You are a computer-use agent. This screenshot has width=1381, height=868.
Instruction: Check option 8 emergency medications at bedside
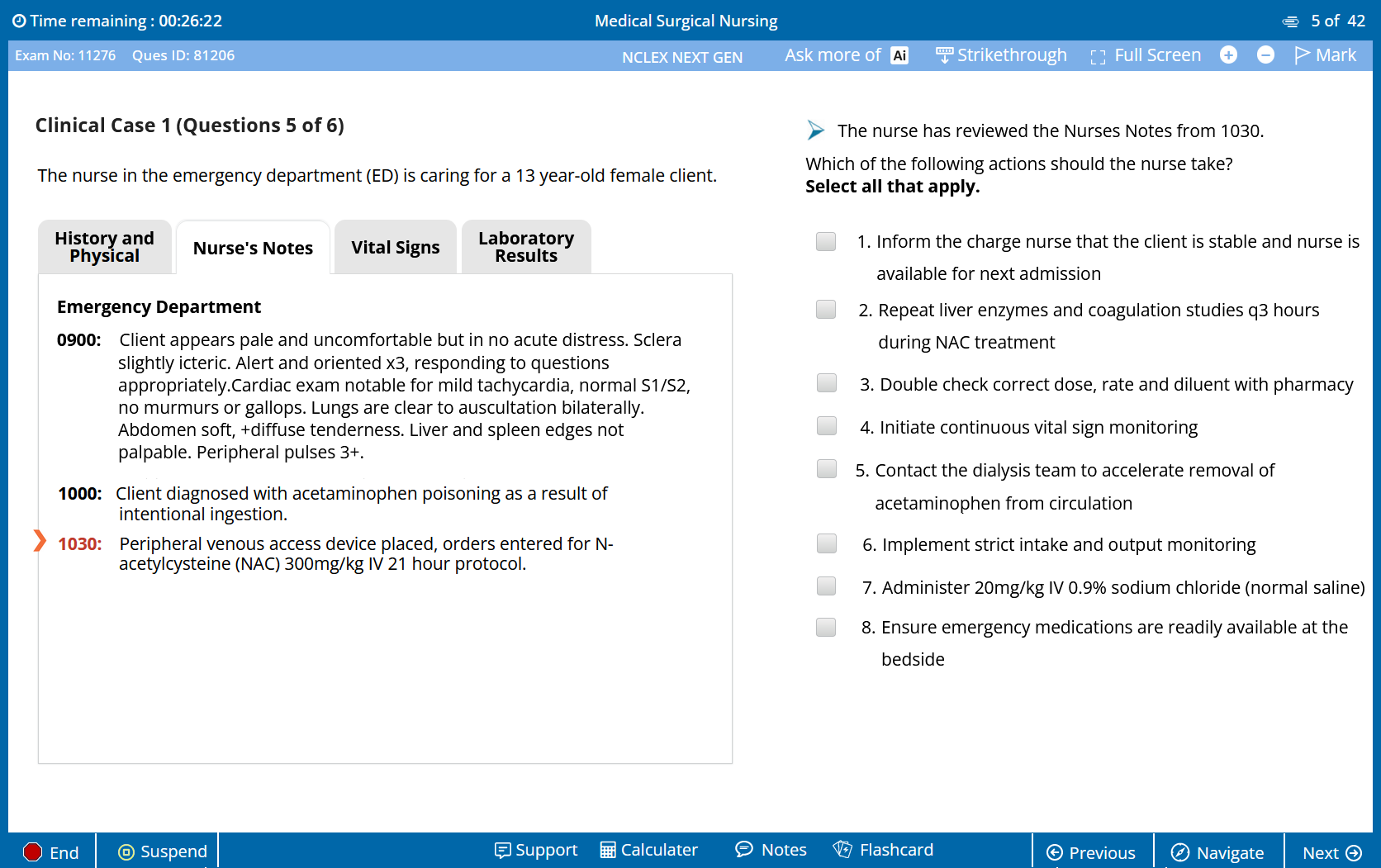826,628
